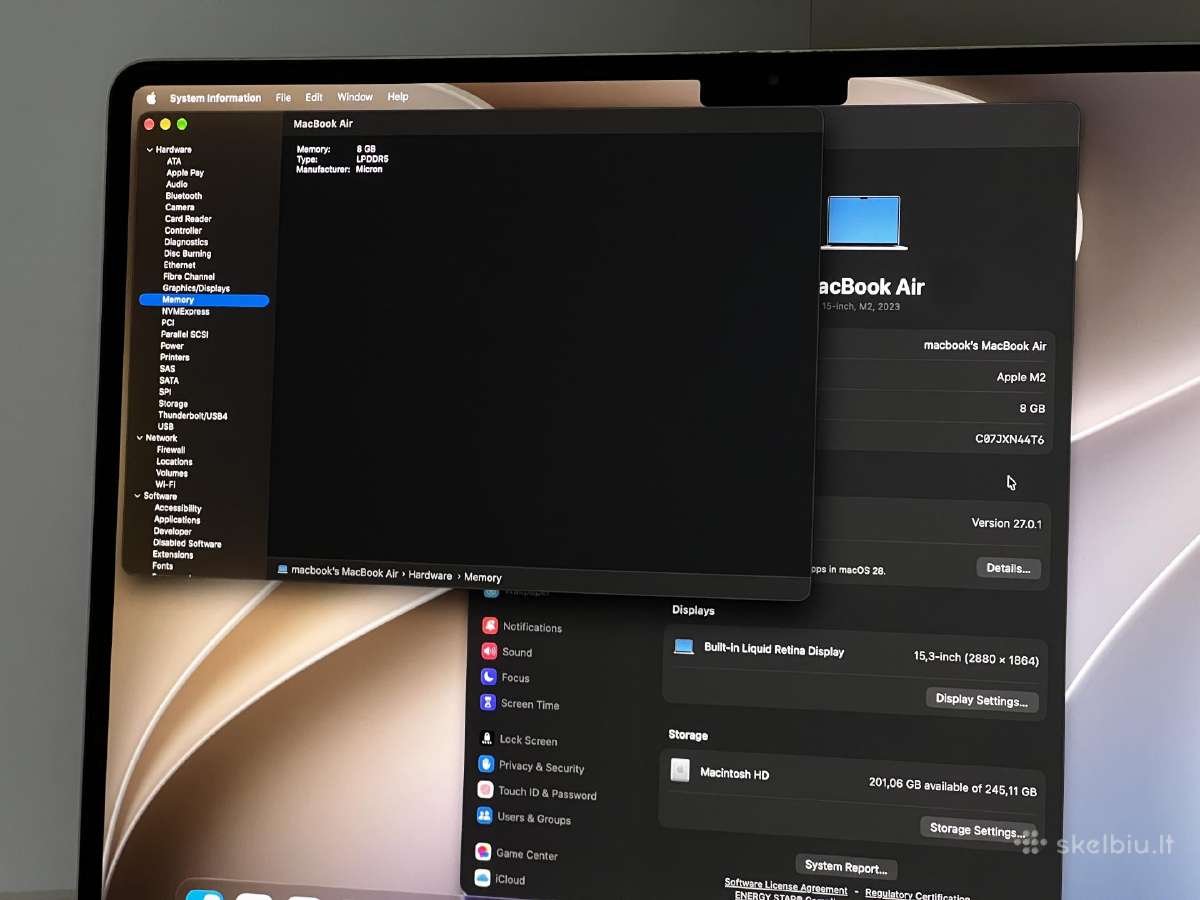1200x900 pixels.
Task: Select the Focus moon icon
Action: point(488,677)
